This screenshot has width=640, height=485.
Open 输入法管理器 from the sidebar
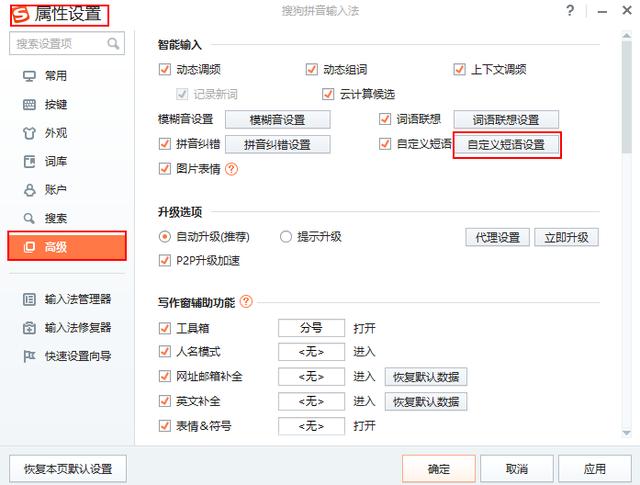pyautogui.click(x=67, y=299)
